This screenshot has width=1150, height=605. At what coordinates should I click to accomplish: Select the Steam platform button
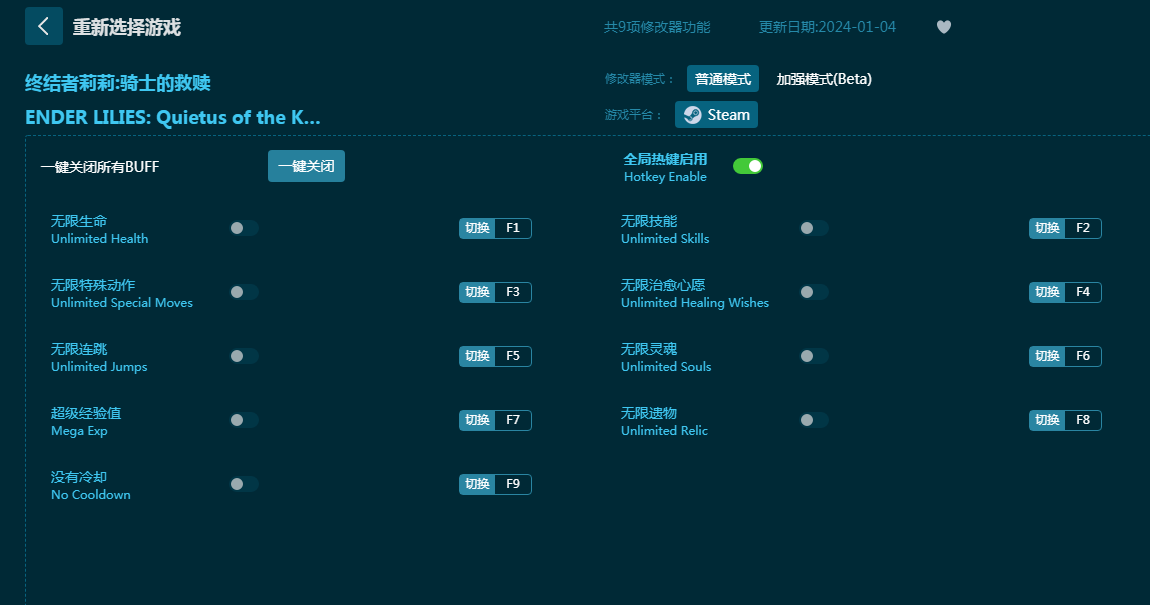click(717, 115)
